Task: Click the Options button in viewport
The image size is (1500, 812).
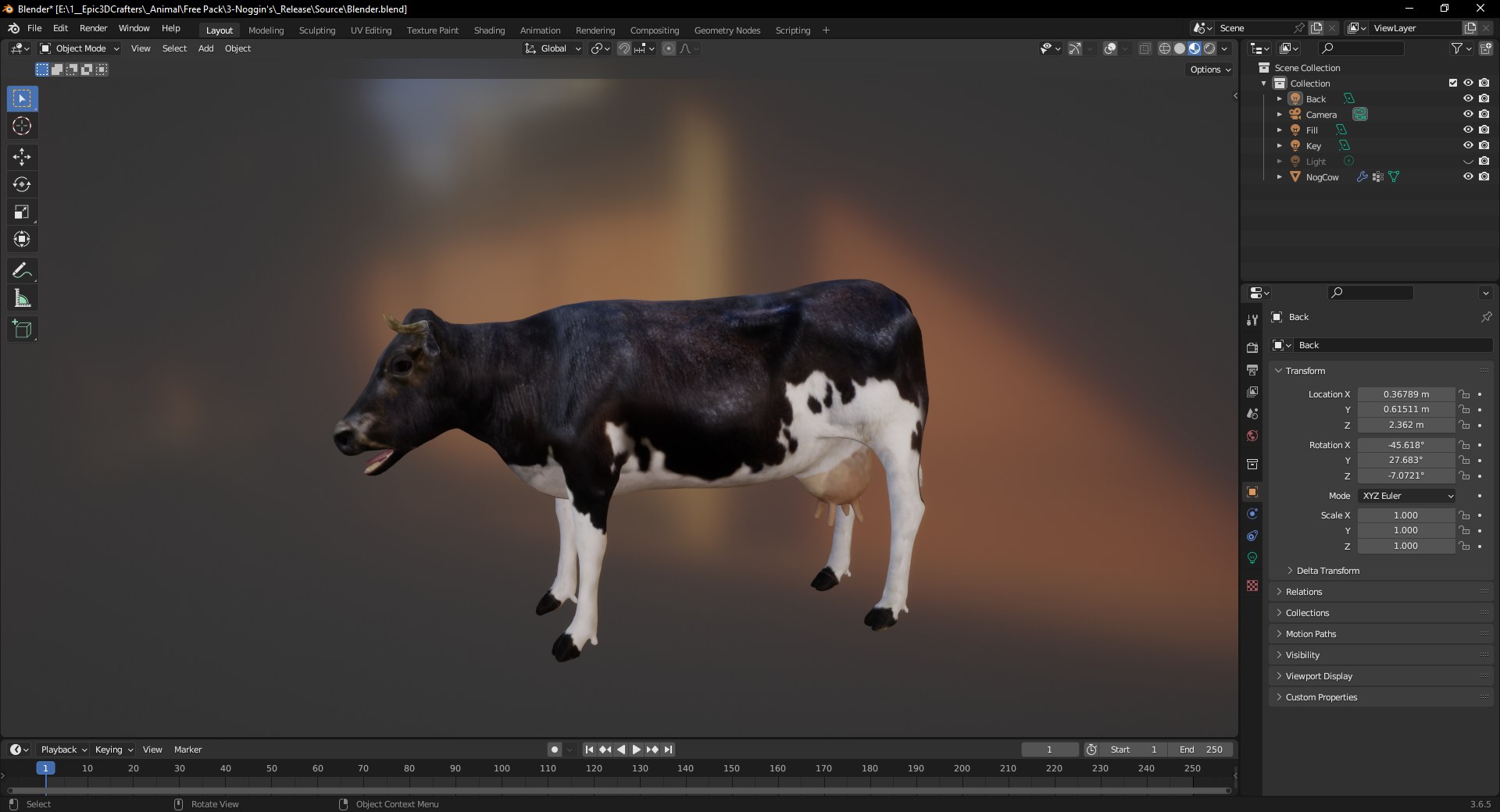Action: (x=1209, y=69)
